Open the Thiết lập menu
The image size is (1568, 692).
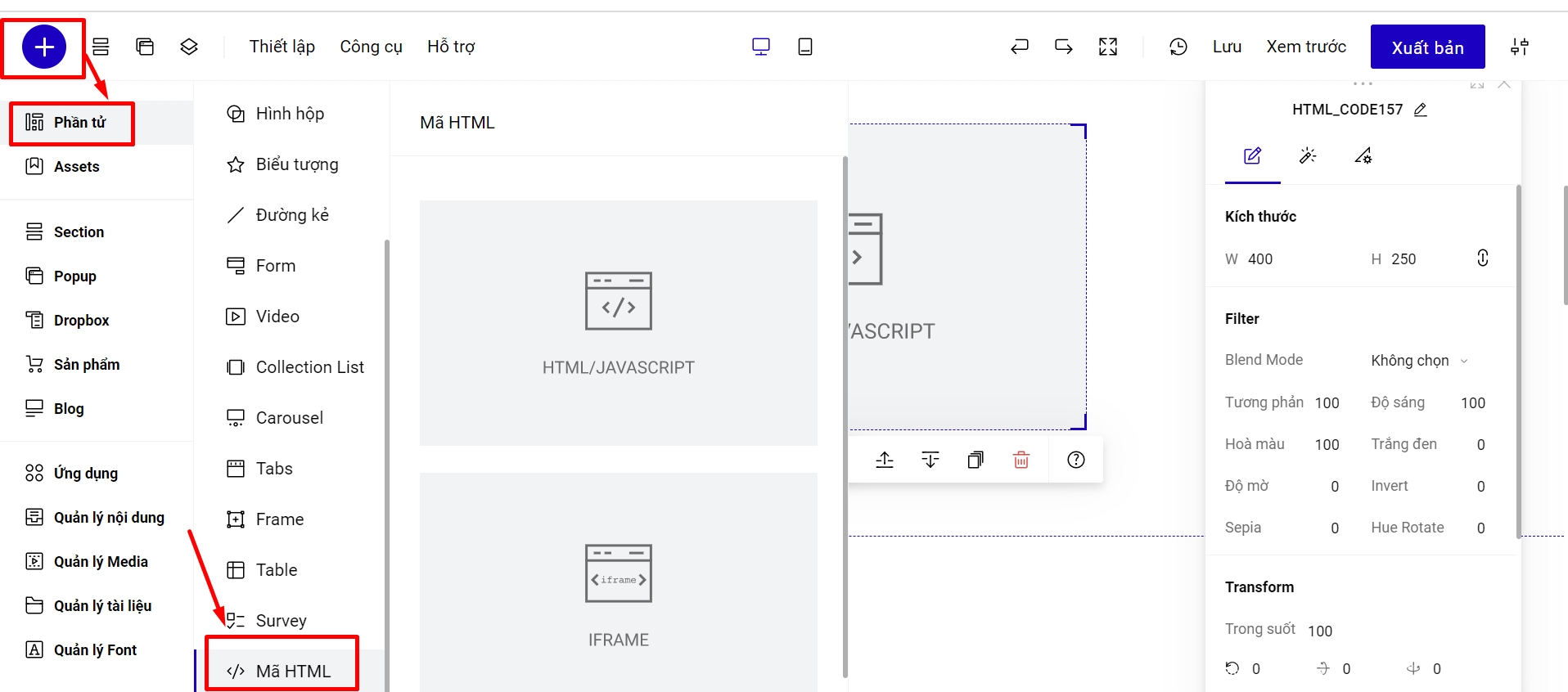click(x=282, y=47)
